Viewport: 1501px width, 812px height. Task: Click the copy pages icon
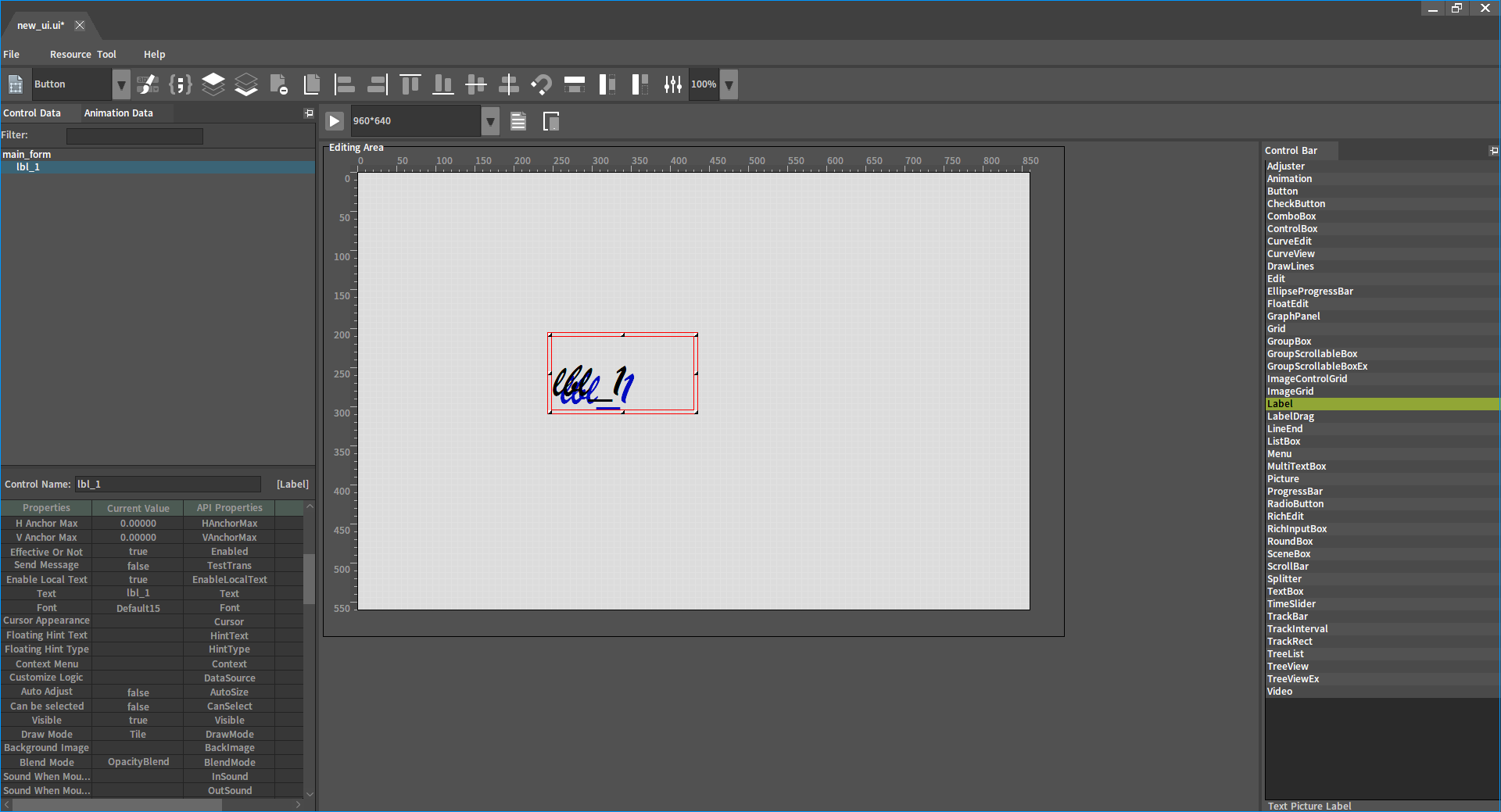(x=312, y=84)
